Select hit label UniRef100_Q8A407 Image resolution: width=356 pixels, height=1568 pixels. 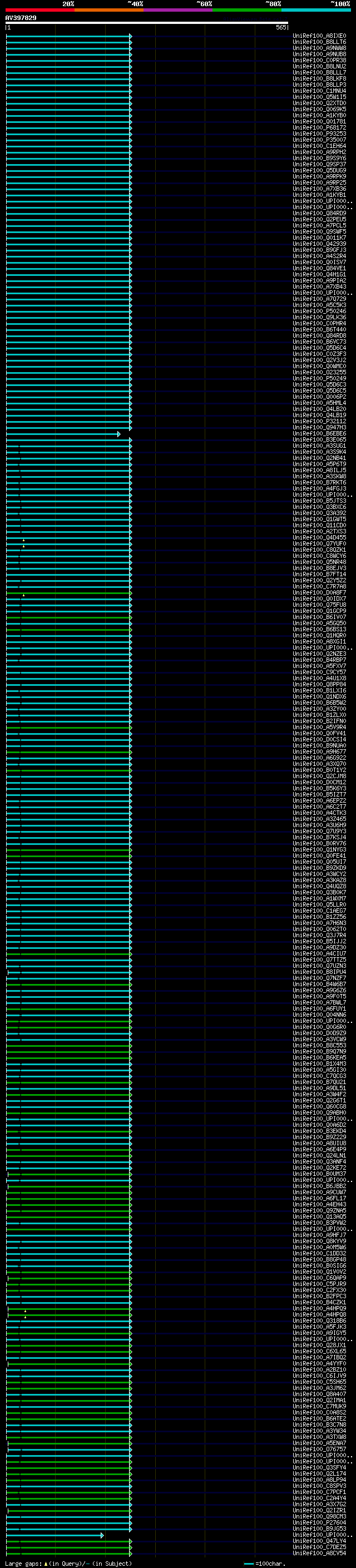(x=319, y=1393)
